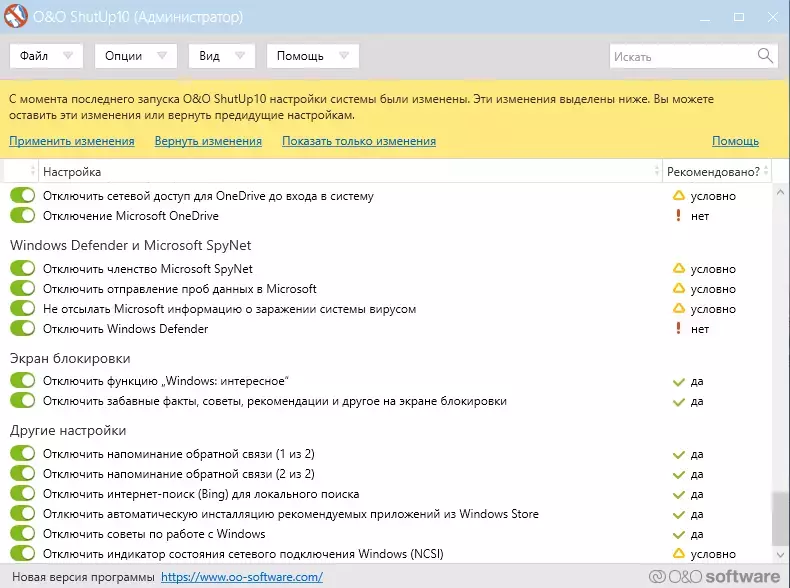Screen dimensions: 790x588
Task: Click Помощь link in yellow banner
Action: 735,141
